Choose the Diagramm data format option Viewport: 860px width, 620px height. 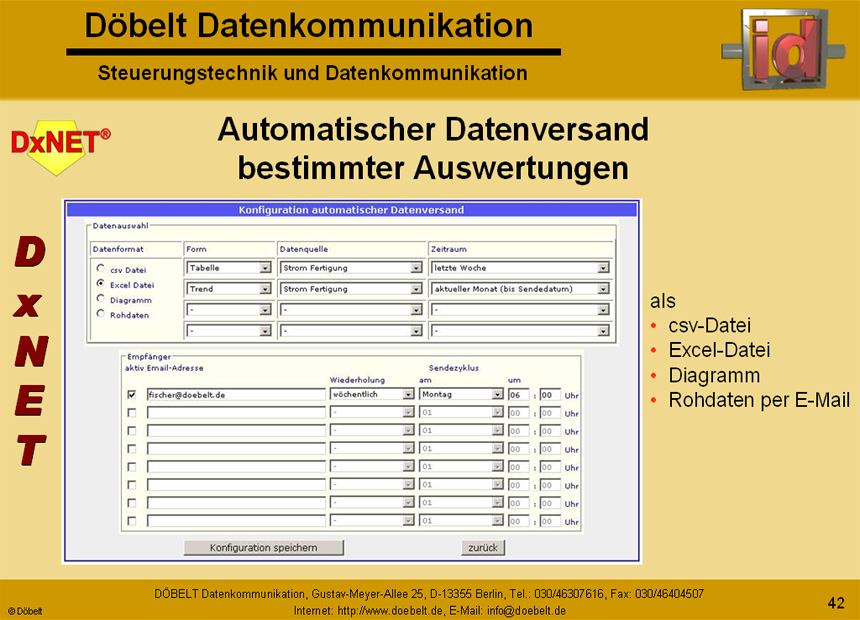(x=100, y=298)
